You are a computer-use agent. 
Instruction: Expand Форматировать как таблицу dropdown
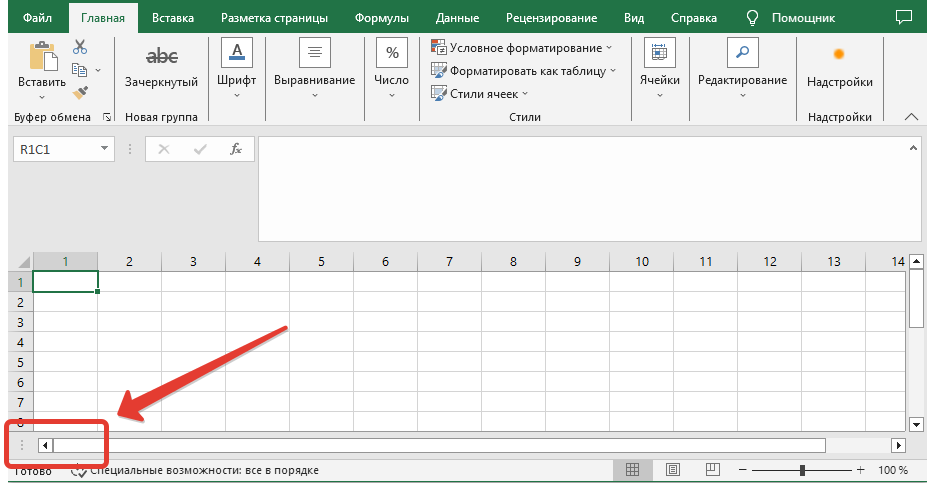(613, 71)
